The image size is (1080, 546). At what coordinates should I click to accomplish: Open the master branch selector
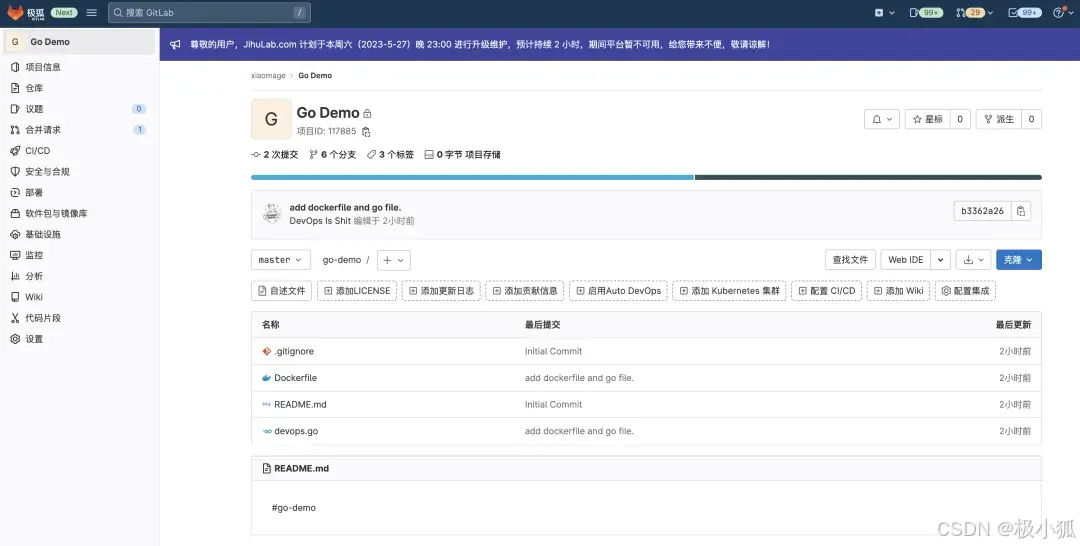(x=280, y=260)
